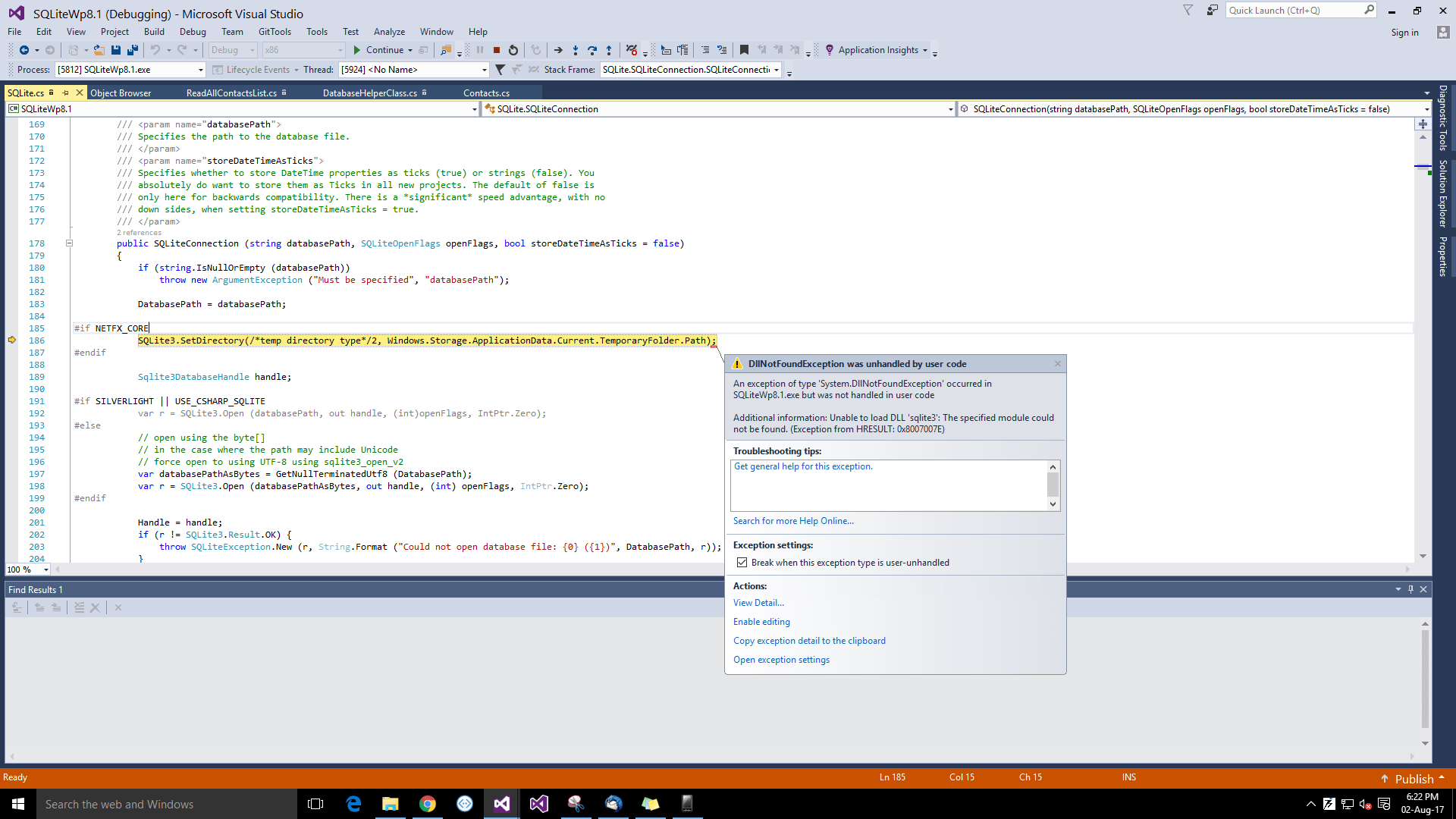Click the Undo icon
The image size is (1456, 819).
(x=155, y=50)
